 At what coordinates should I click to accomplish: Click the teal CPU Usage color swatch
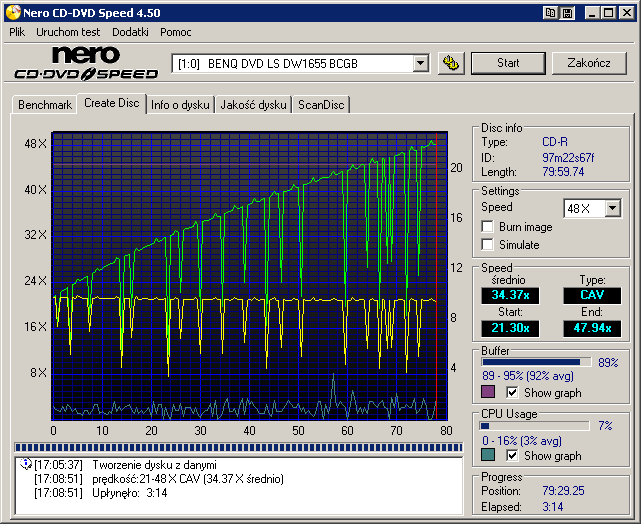pos(488,455)
